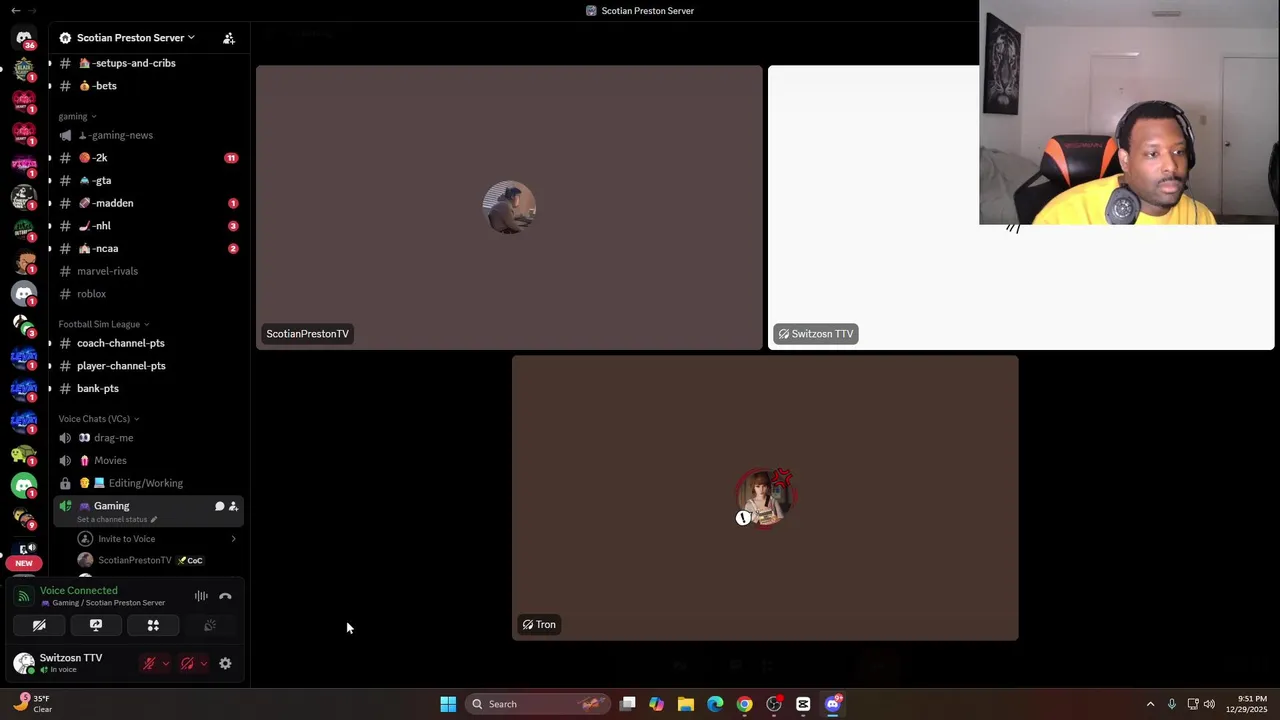This screenshot has width=1280, height=720.
Task: Open Task View on taskbar
Action: 627,704
